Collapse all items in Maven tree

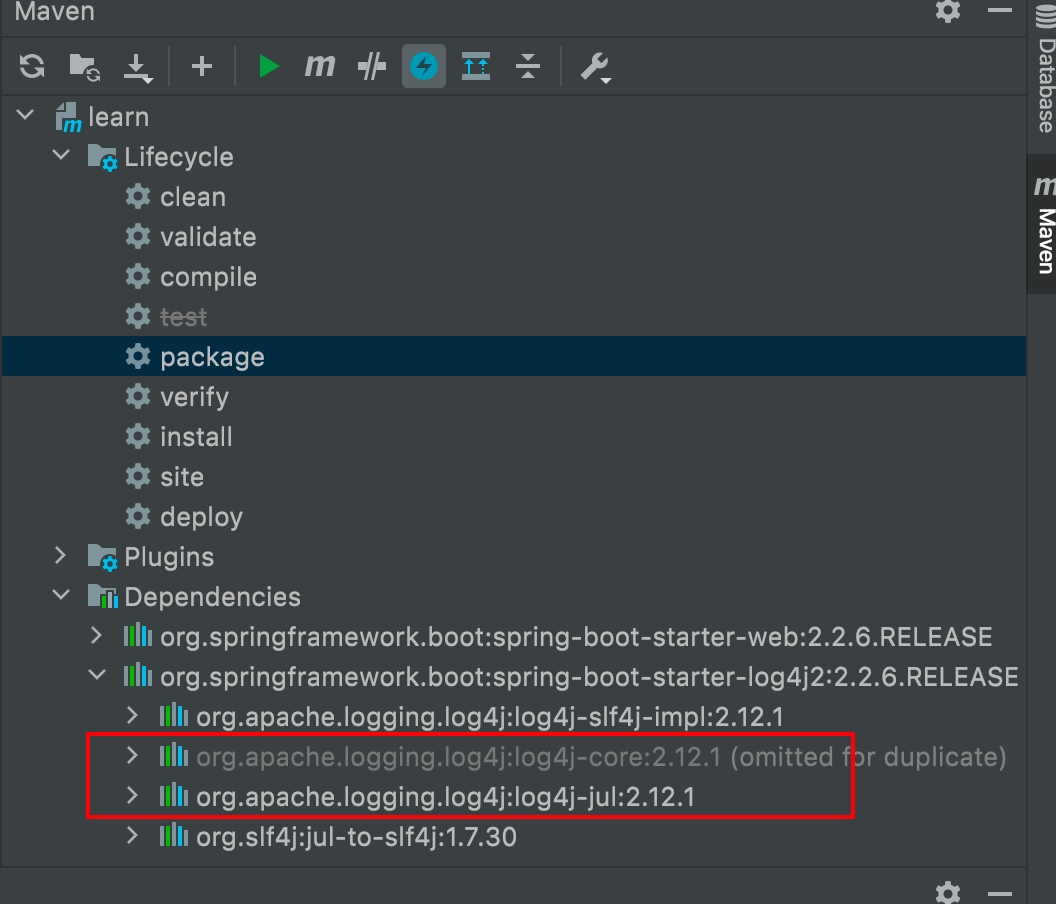pyautogui.click(x=527, y=66)
